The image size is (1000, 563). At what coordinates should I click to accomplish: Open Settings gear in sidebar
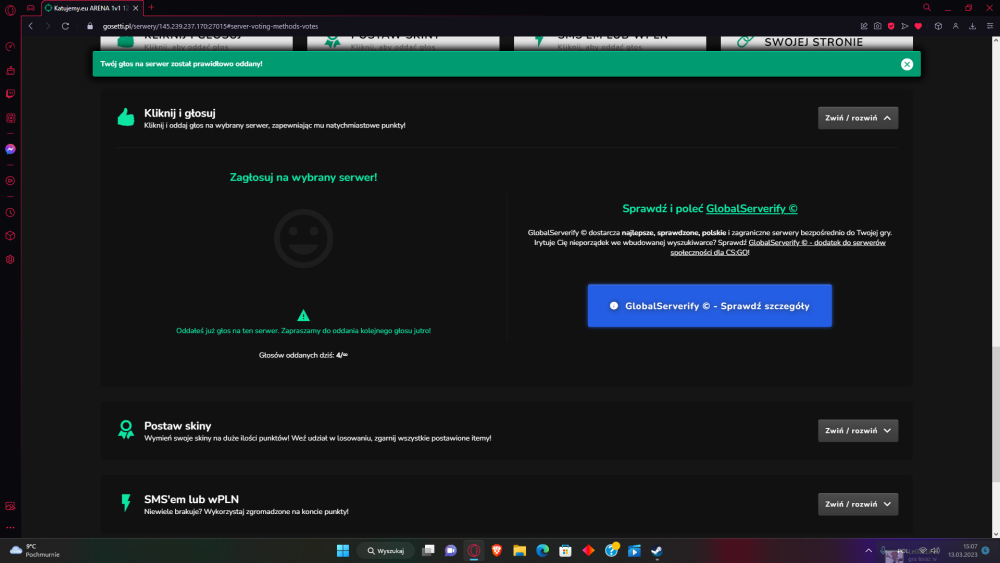(x=10, y=260)
